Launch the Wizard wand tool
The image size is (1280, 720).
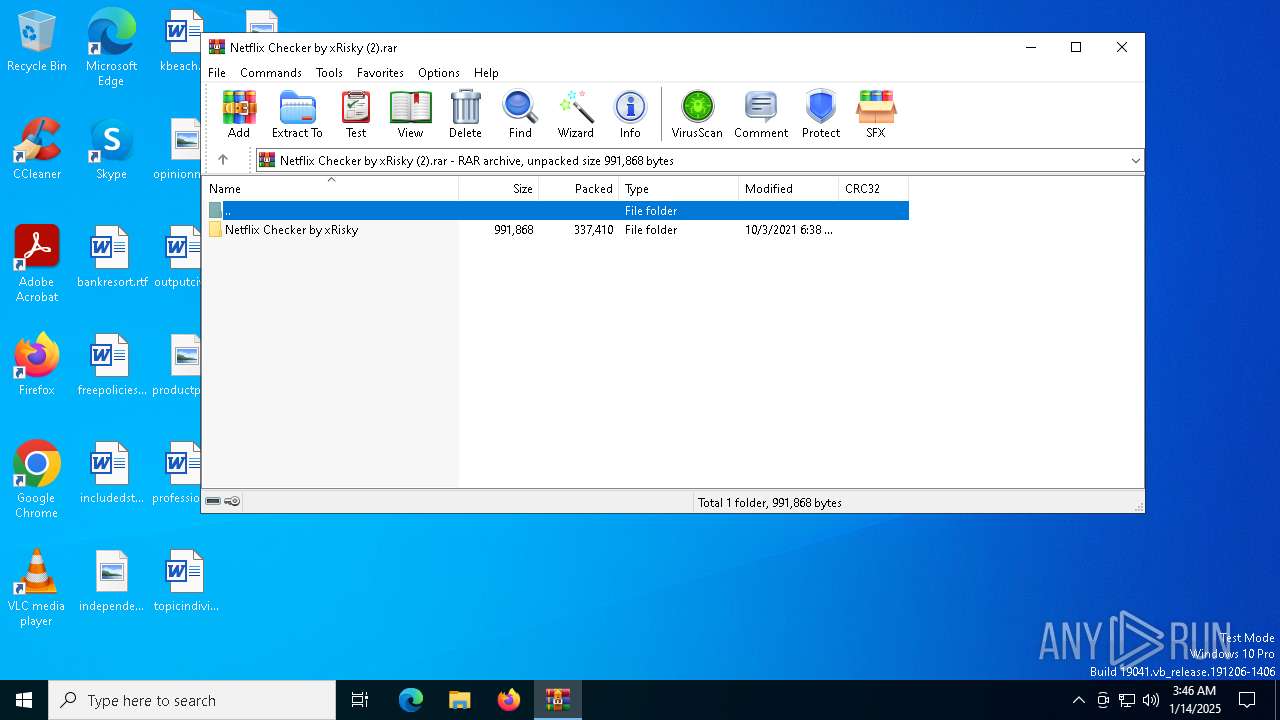[x=576, y=114]
